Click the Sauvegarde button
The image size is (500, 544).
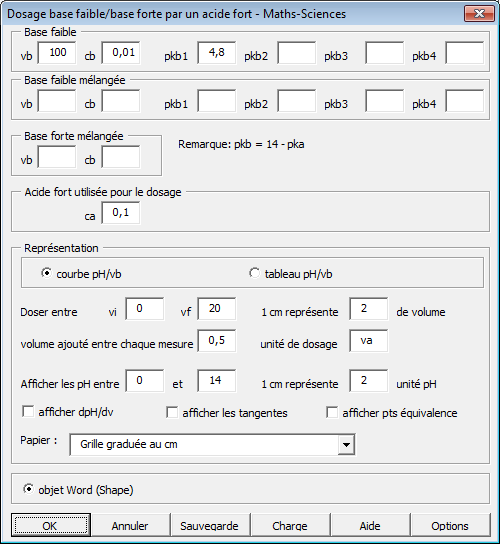[x=210, y=525]
